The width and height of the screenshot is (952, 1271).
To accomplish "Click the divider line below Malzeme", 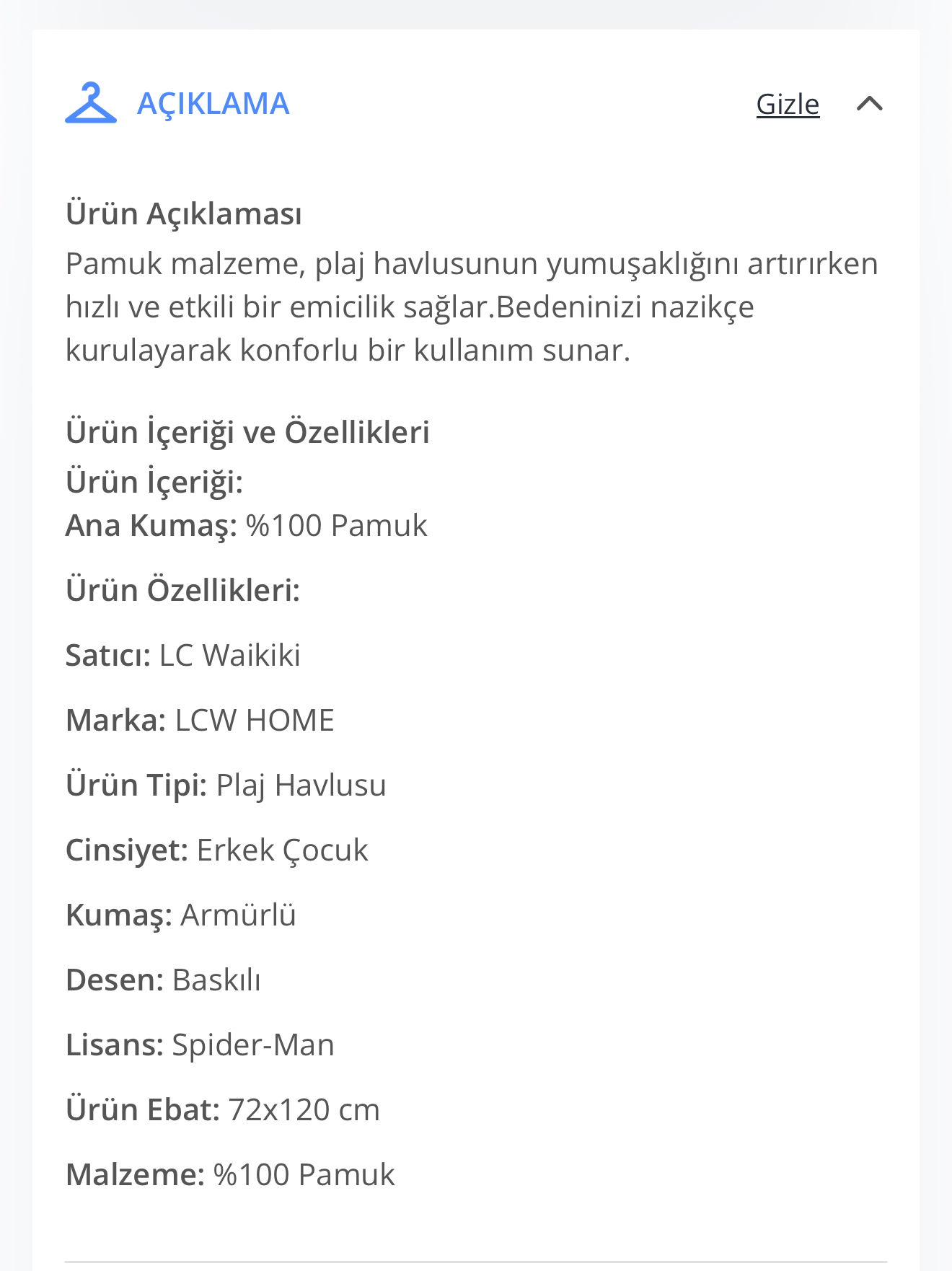I will pos(476,1262).
